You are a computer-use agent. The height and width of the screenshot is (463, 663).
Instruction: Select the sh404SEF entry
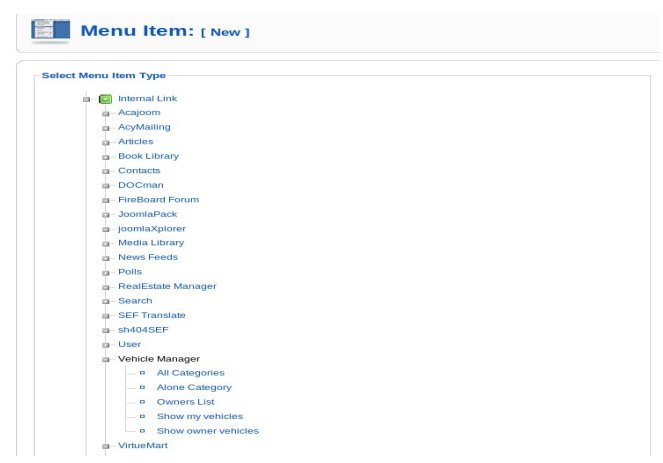click(x=143, y=330)
